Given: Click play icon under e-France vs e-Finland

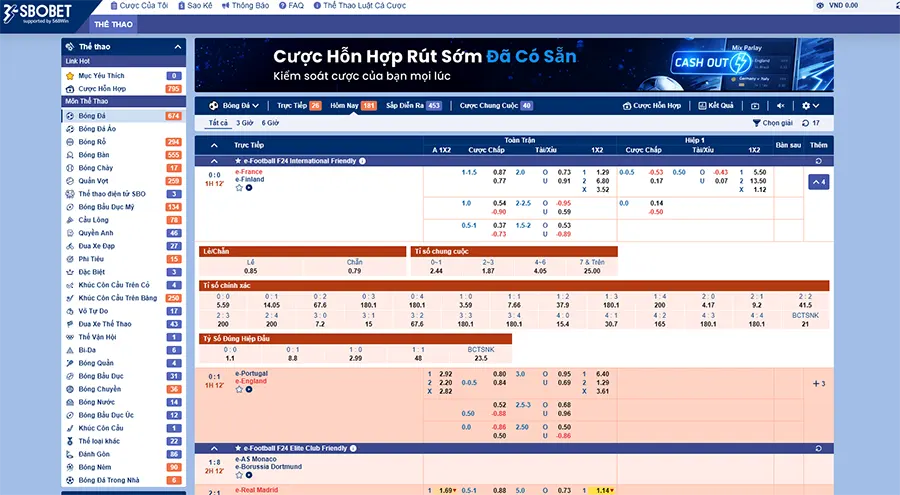Looking at the screenshot, I should pyautogui.click(x=249, y=188).
